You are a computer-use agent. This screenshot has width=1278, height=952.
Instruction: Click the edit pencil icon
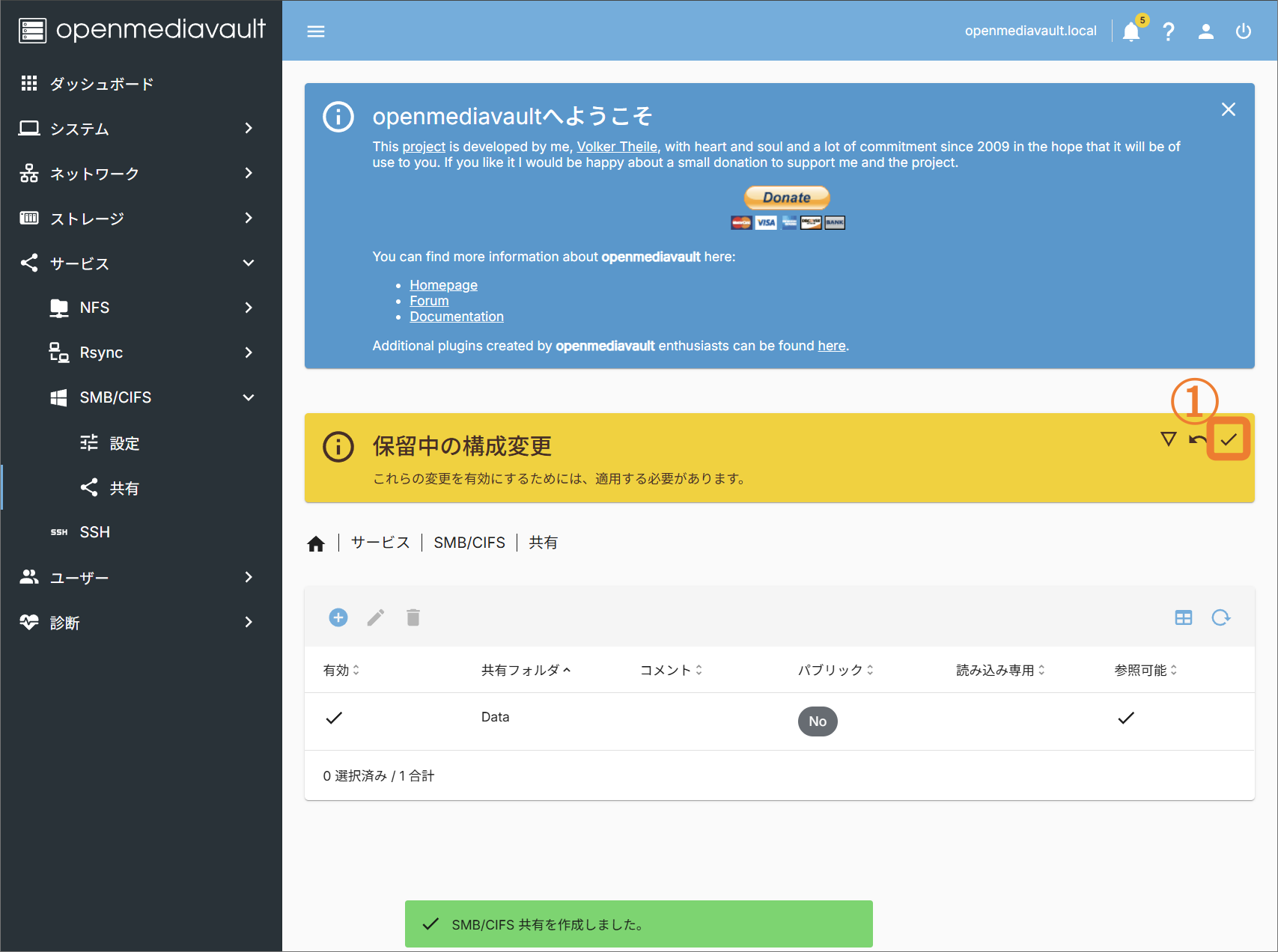376,617
